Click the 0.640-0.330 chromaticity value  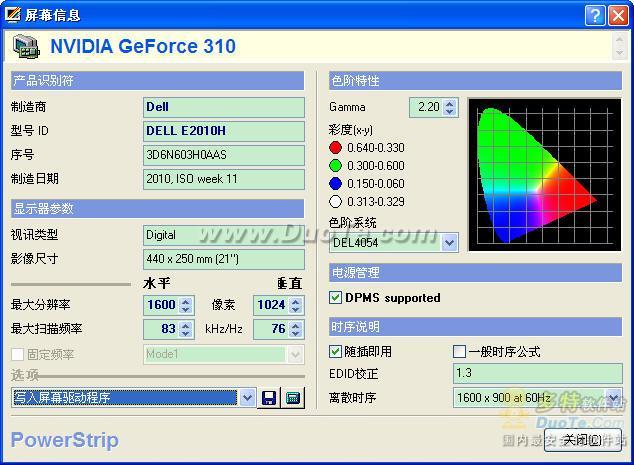[x=376, y=148]
